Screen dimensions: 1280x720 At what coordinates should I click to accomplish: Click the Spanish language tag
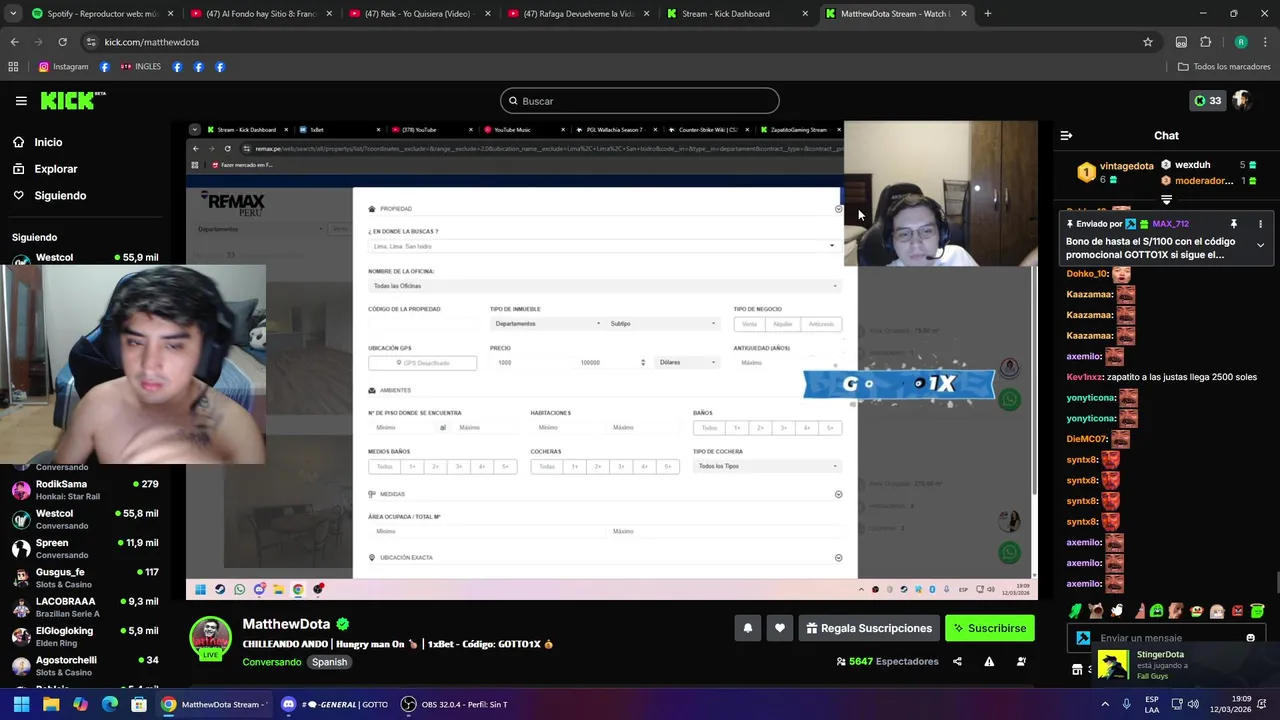[329, 662]
